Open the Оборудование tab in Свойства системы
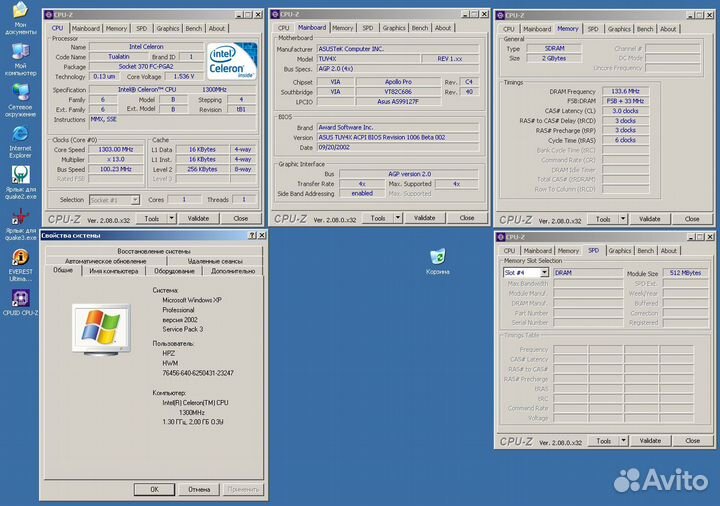This screenshot has width=720, height=506. tap(174, 270)
